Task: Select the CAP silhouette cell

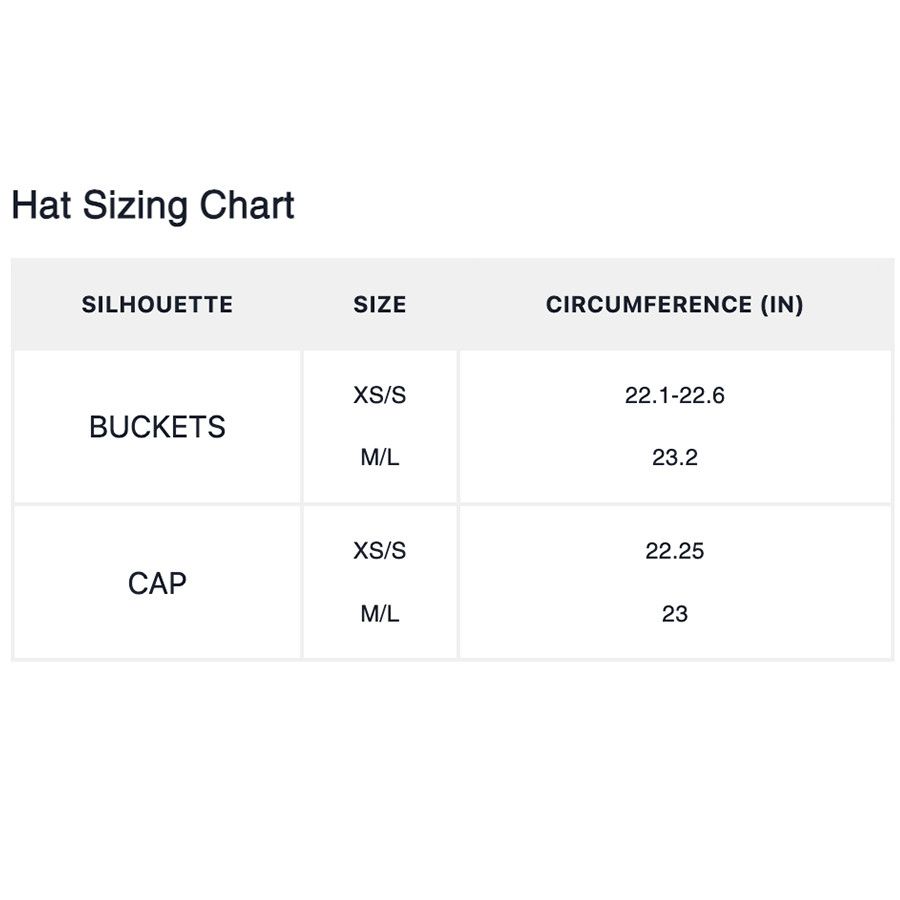Action: click(157, 583)
